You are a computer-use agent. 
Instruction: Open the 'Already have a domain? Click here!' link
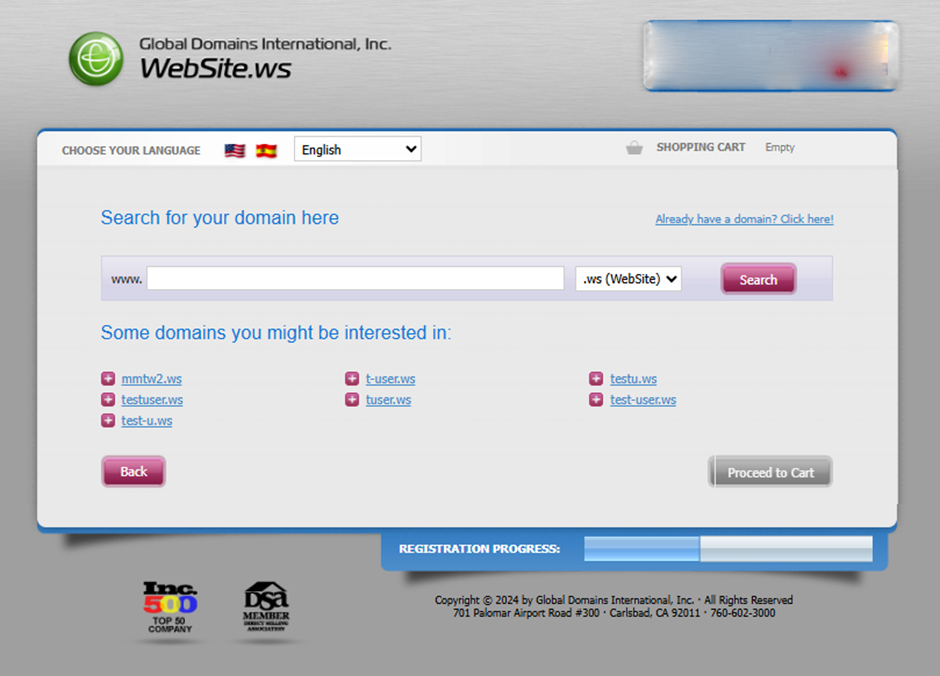tap(744, 219)
